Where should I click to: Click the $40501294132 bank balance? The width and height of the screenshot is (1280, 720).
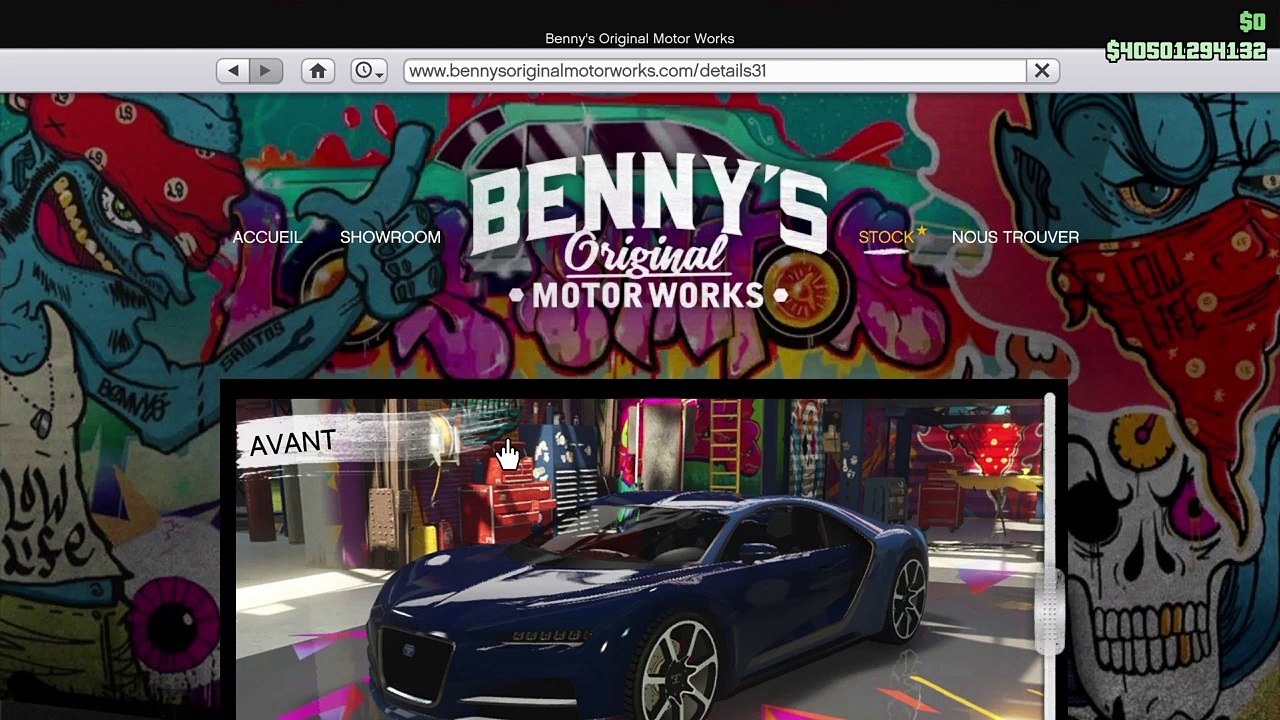point(1186,51)
